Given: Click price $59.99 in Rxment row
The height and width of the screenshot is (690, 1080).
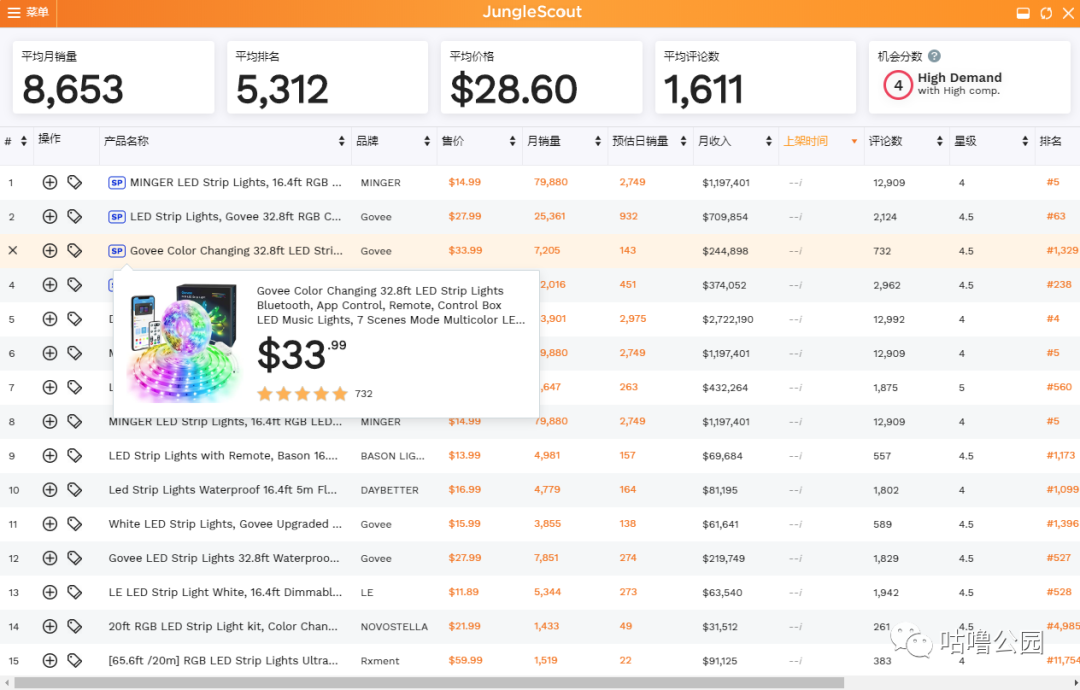Looking at the screenshot, I should [x=465, y=660].
